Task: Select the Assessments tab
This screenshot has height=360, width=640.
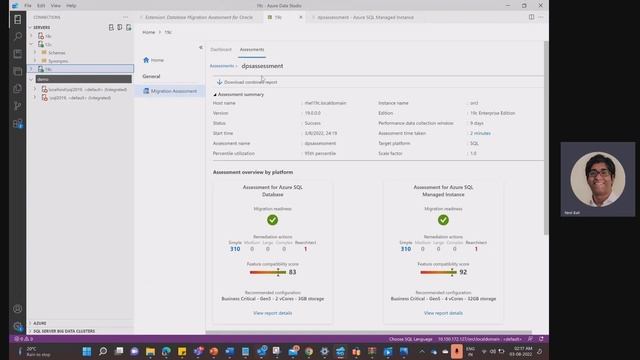Action: coord(252,49)
